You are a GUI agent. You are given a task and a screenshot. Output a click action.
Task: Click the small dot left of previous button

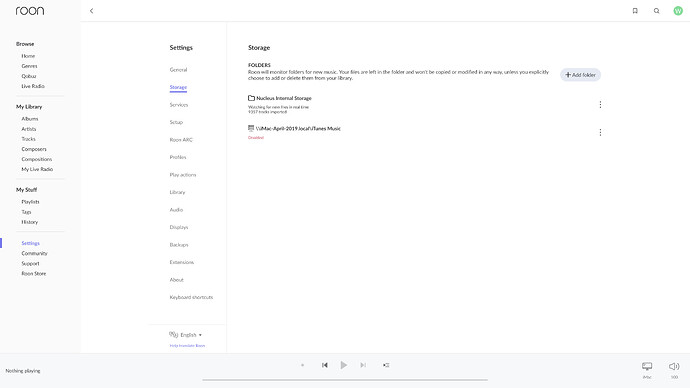point(302,365)
